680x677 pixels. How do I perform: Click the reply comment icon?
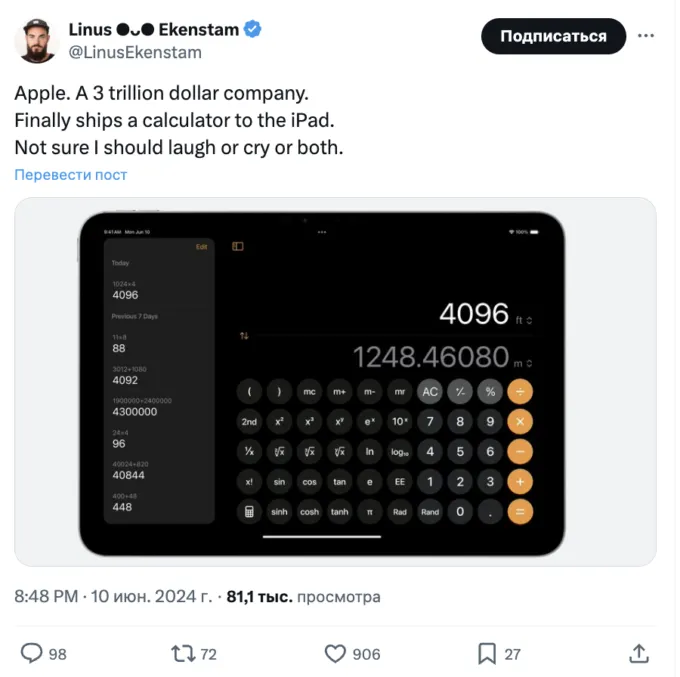point(33,653)
